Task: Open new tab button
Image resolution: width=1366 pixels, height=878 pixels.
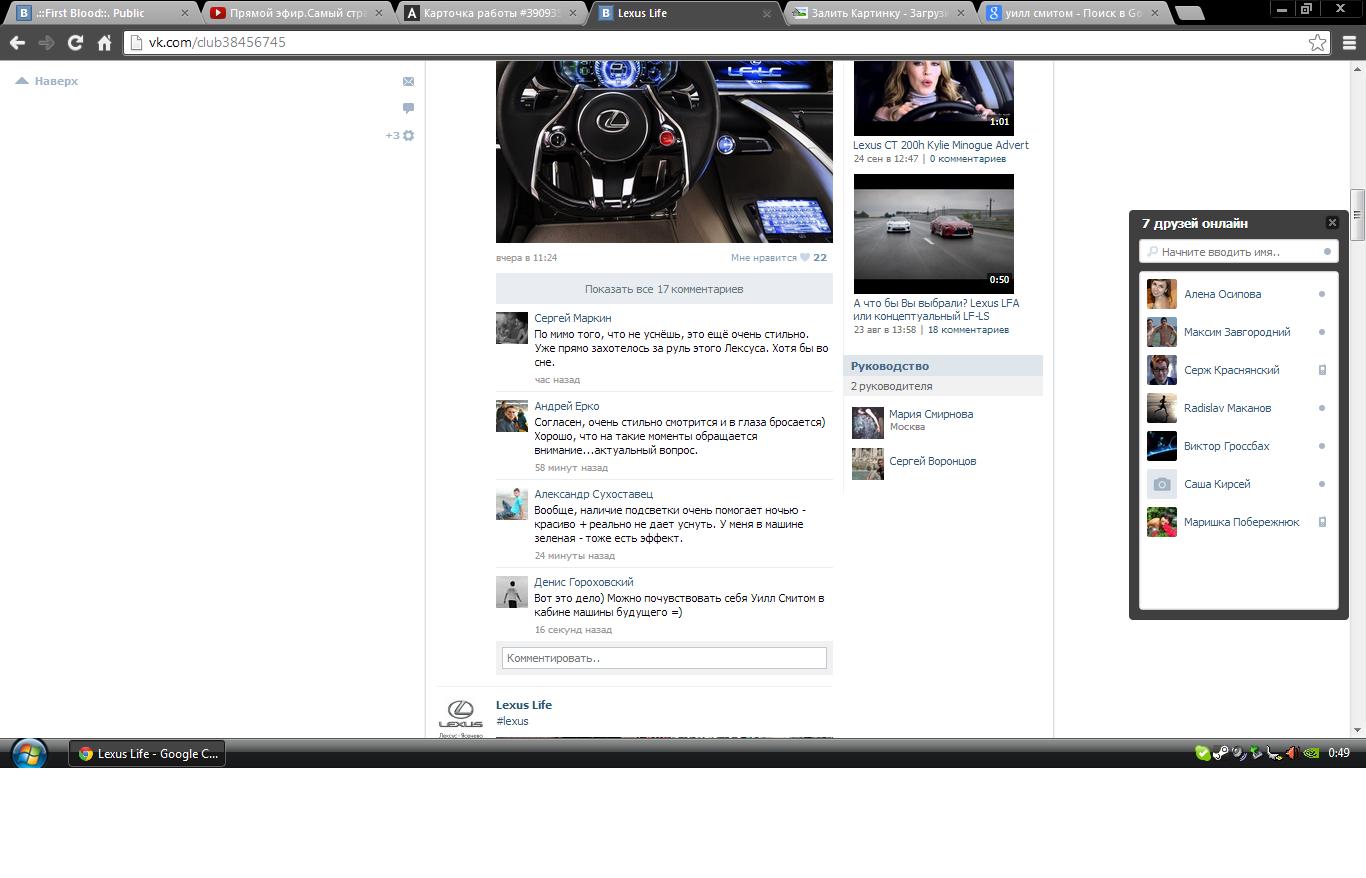Action: [1189, 13]
